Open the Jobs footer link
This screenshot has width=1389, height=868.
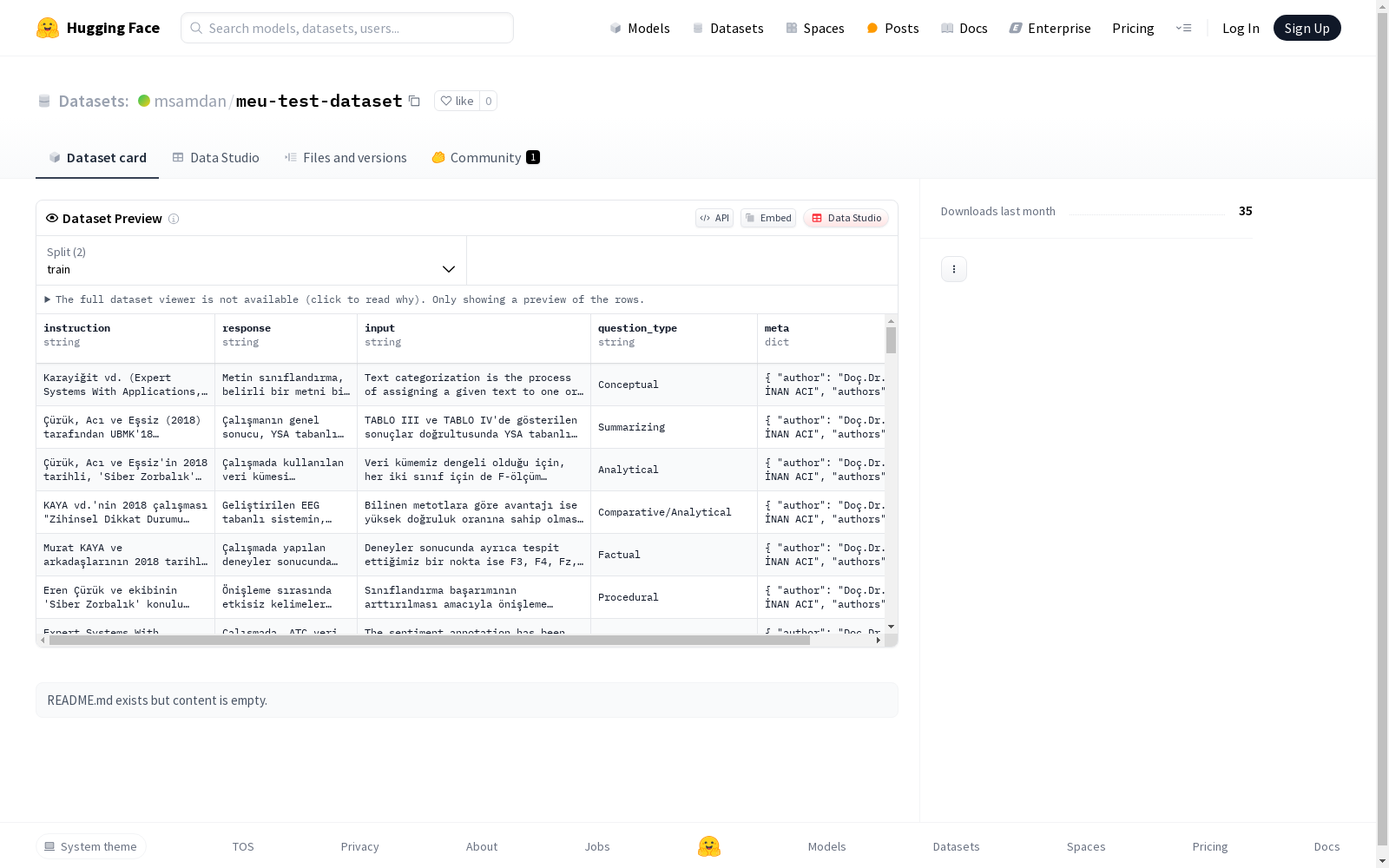coord(597,846)
